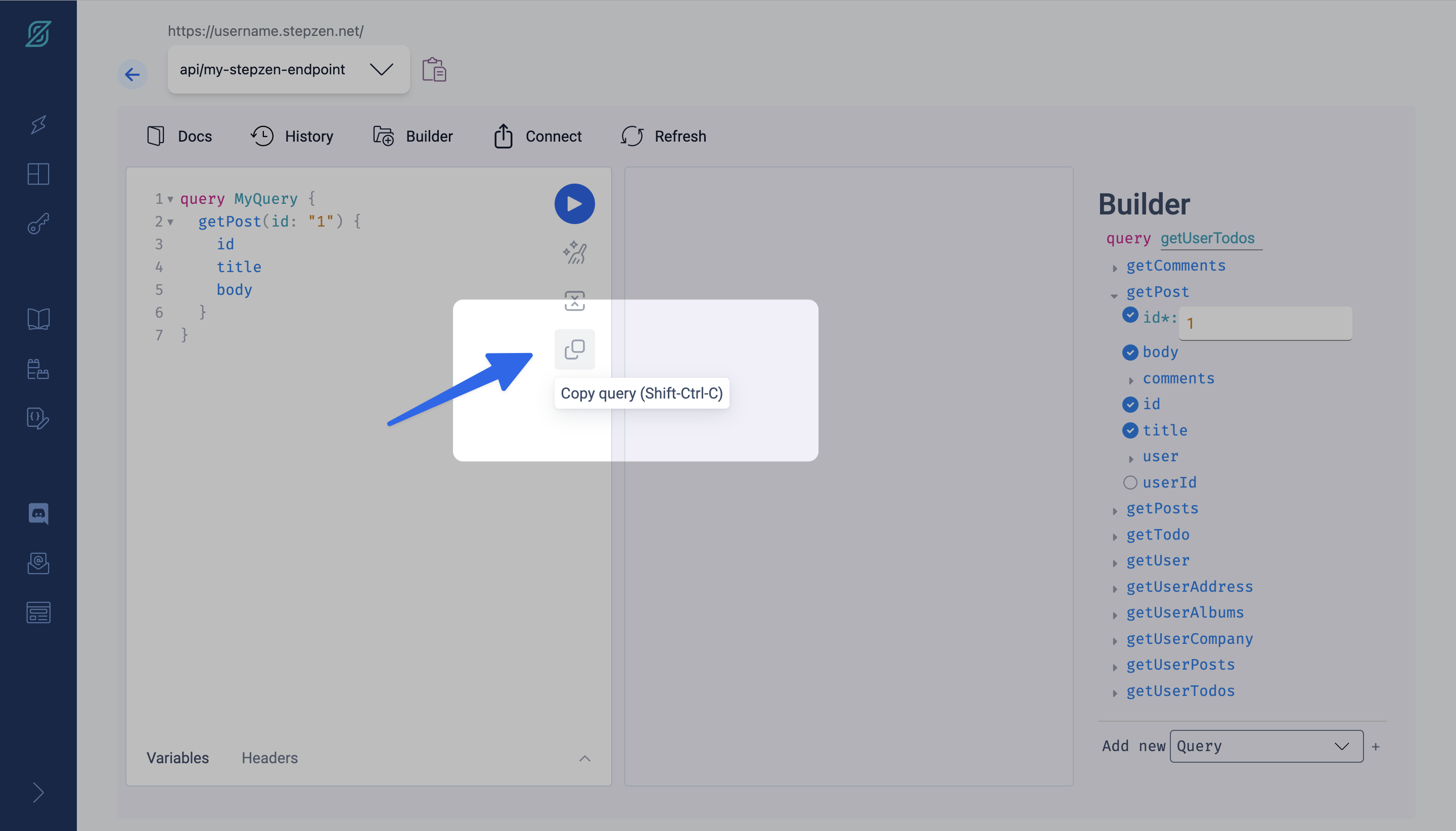Open the Add new Query dropdown
Screen dimensions: 1456x831
coord(1266,747)
